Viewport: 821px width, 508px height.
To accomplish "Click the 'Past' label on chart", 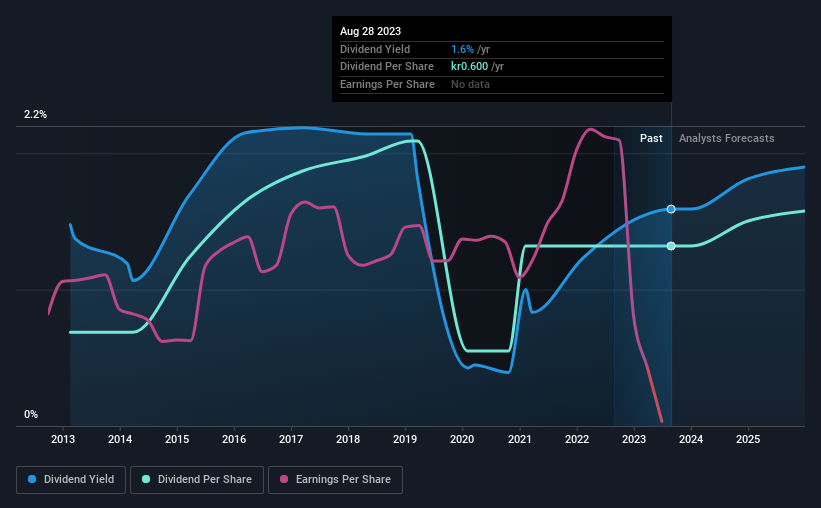I will coord(651,138).
